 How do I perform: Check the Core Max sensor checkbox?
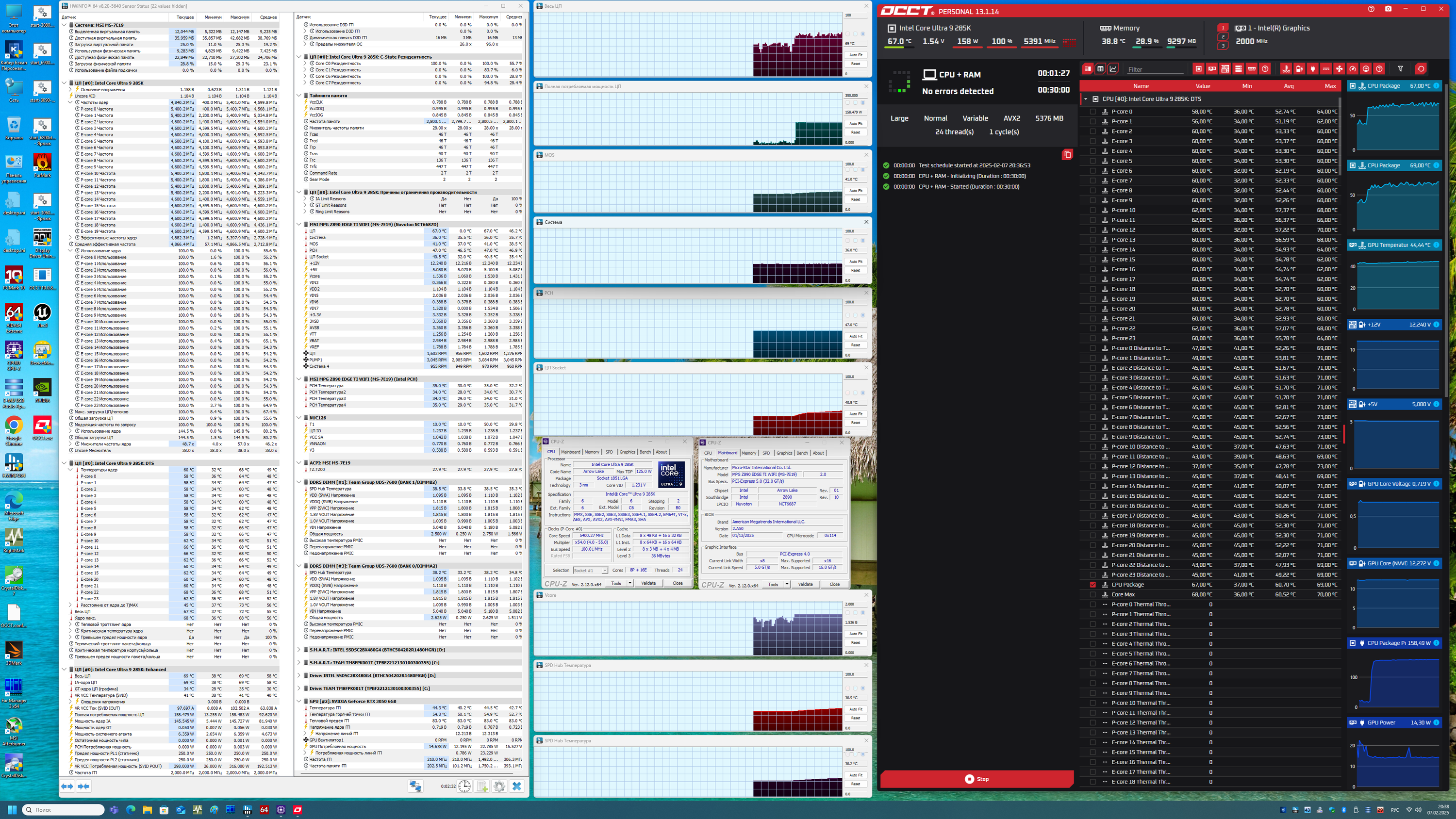pos(1092,595)
